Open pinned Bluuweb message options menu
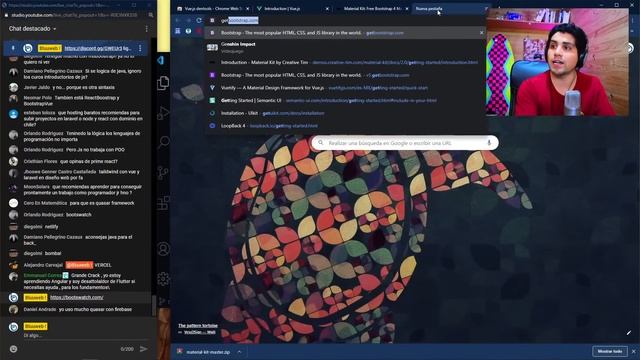 point(140,48)
